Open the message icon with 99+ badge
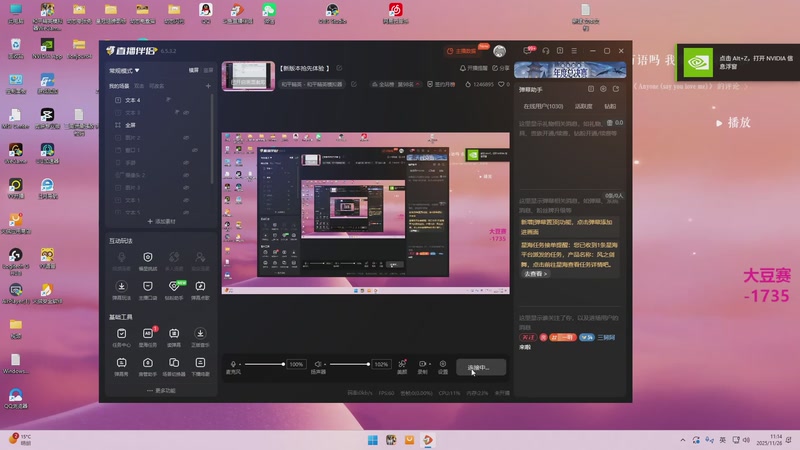Screen dimensions: 800x450 [528, 51]
